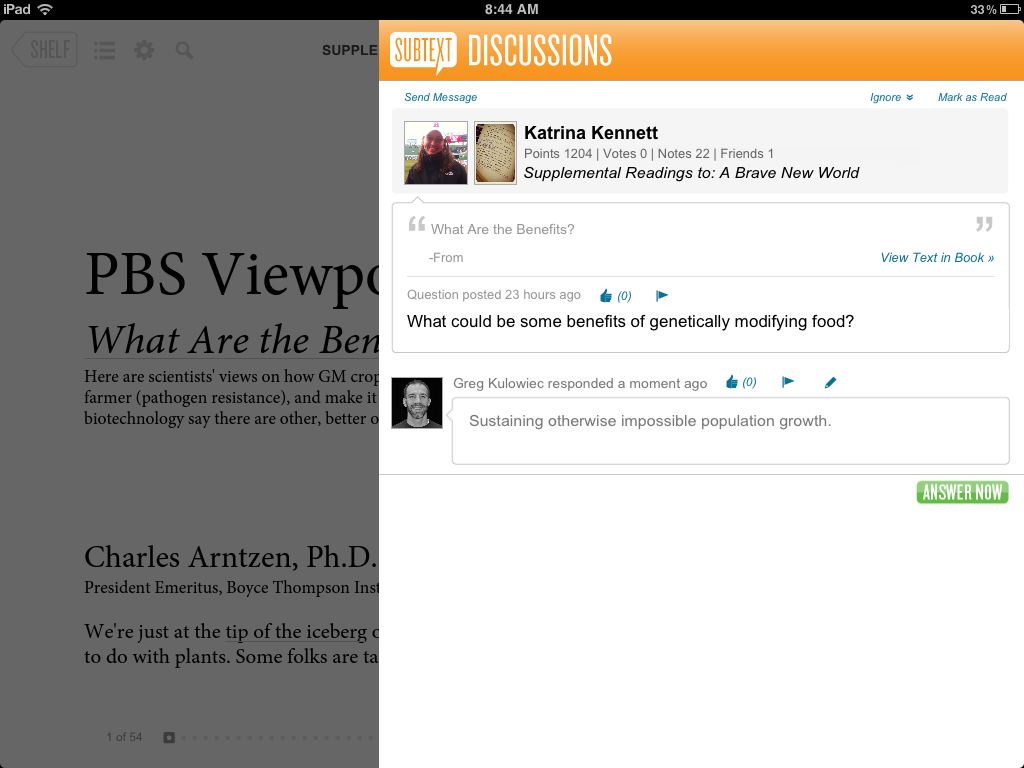Tap the book cover thumbnail

click(495, 153)
